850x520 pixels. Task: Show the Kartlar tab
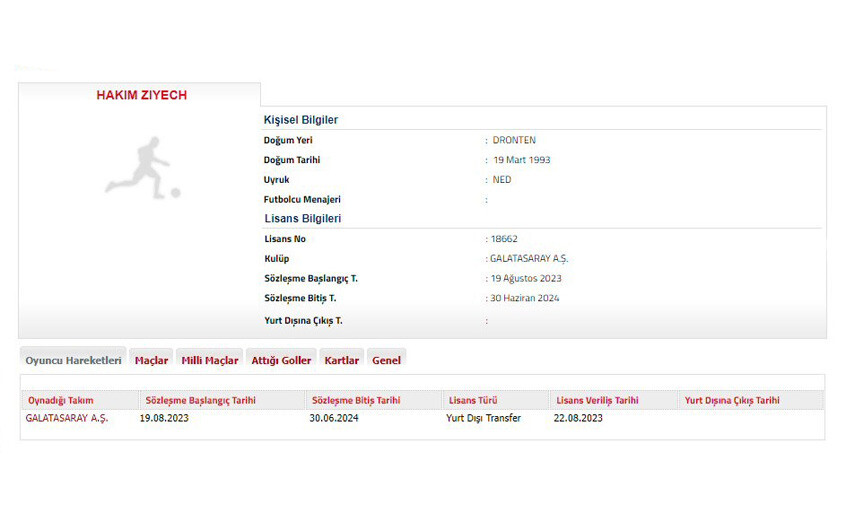pos(342,360)
